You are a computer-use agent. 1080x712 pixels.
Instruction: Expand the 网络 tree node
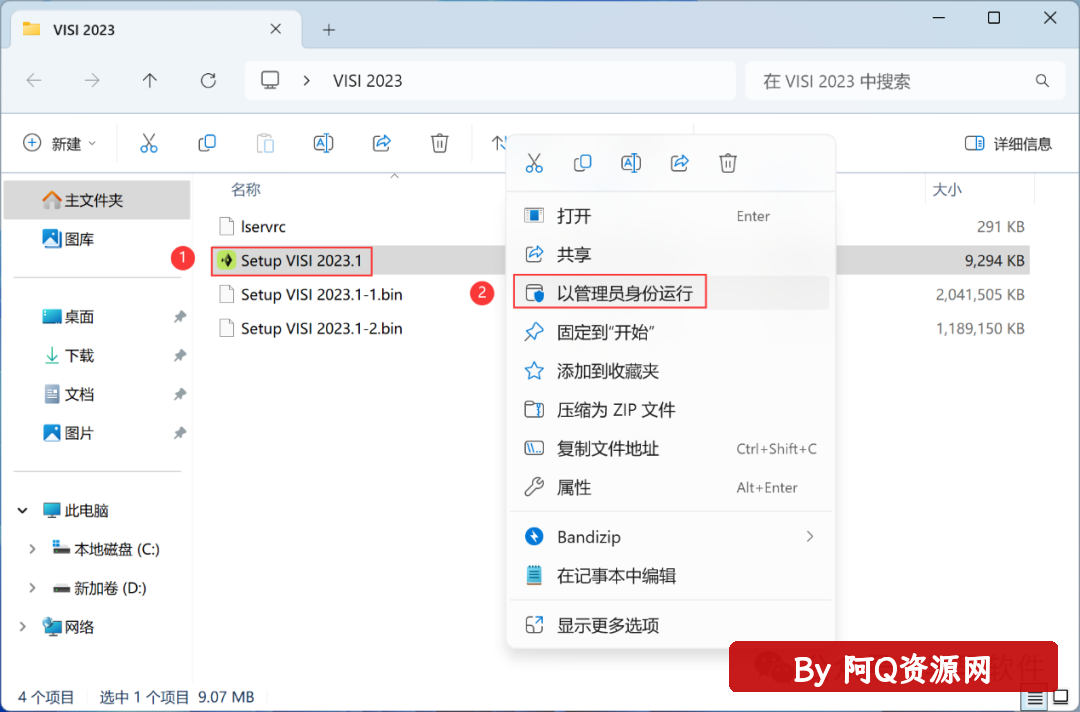23,627
